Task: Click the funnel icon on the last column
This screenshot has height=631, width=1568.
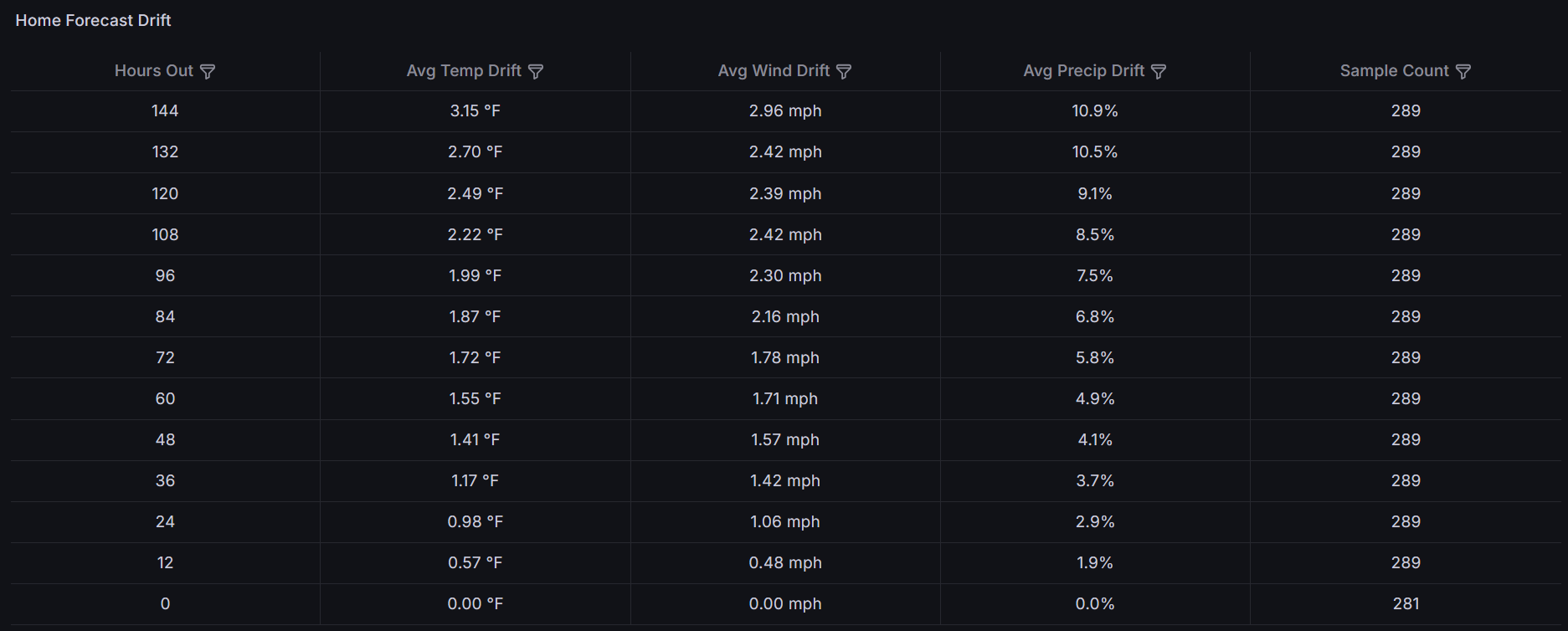Action: [x=1463, y=71]
